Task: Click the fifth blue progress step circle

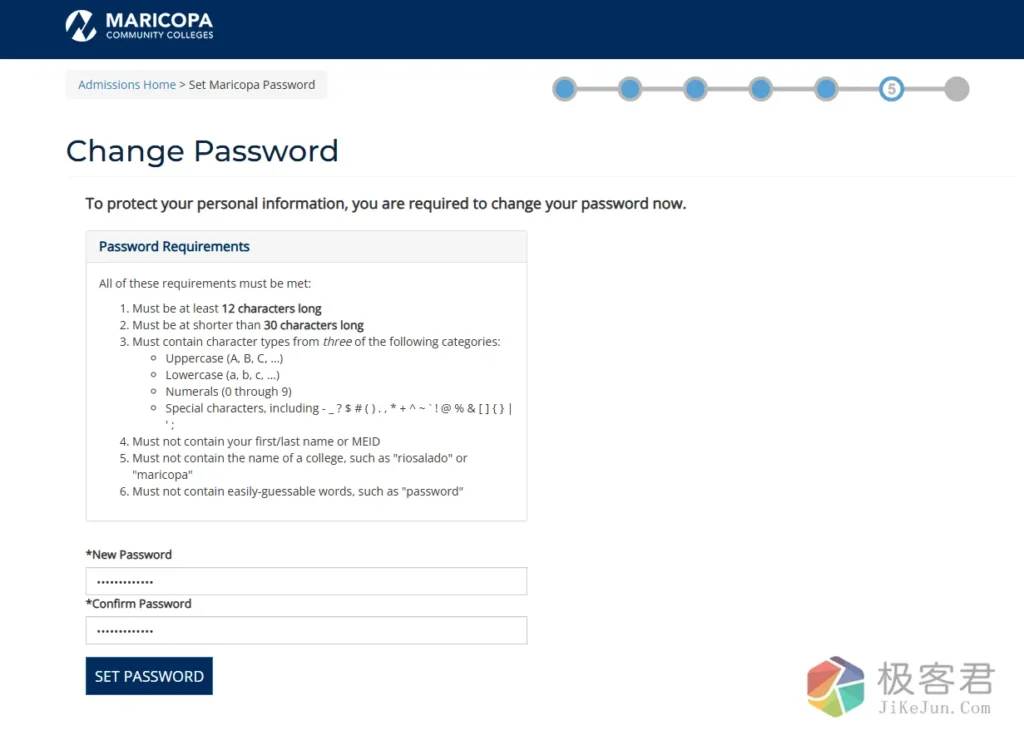Action: coord(826,90)
